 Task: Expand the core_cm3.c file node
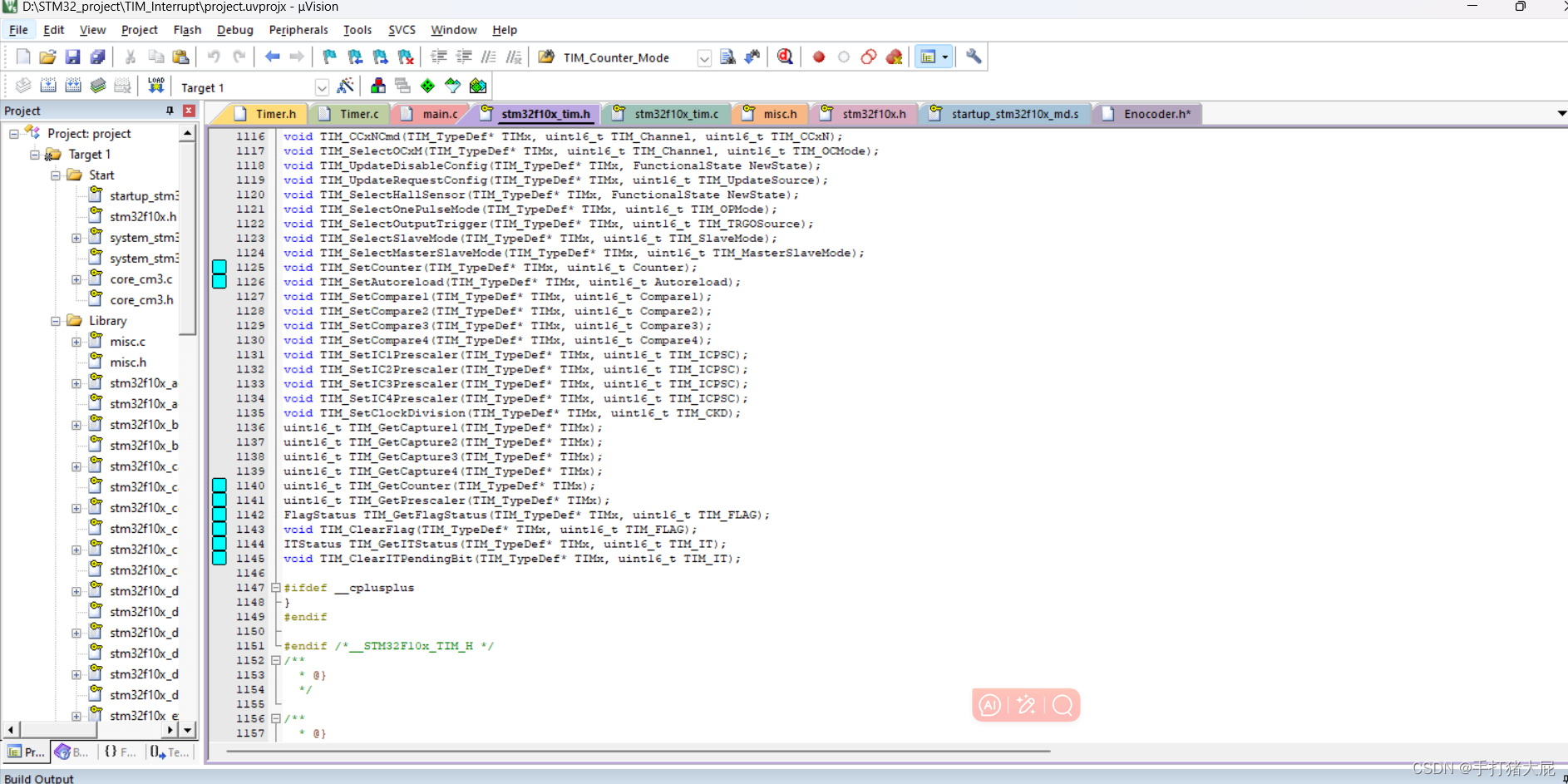tap(76, 279)
